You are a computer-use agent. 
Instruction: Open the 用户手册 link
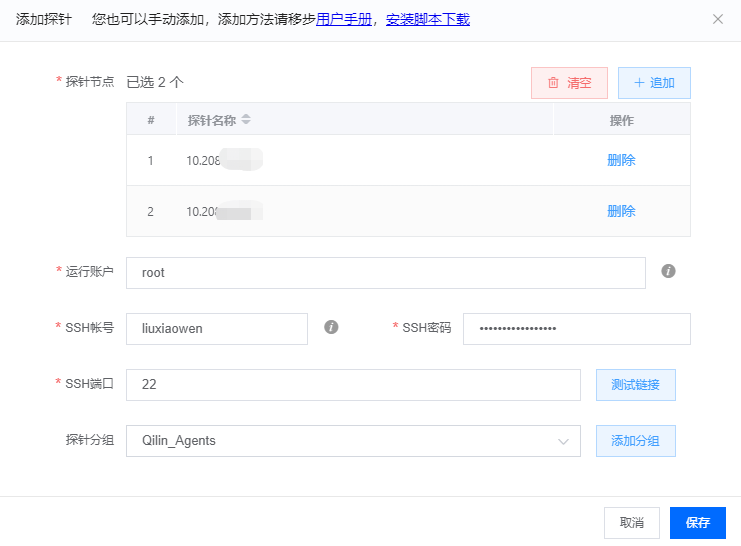[344, 19]
